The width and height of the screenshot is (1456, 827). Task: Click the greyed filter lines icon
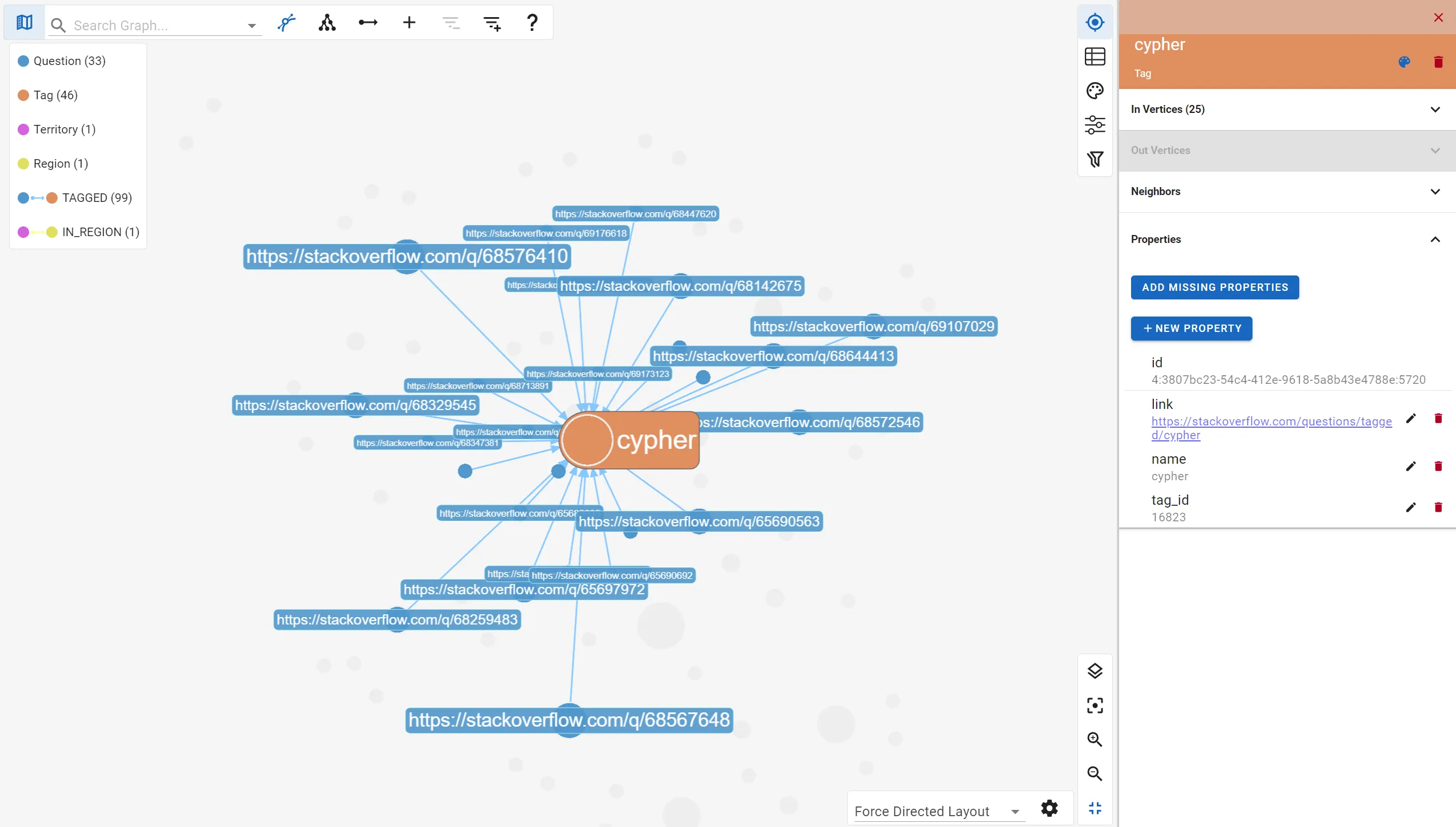450,23
